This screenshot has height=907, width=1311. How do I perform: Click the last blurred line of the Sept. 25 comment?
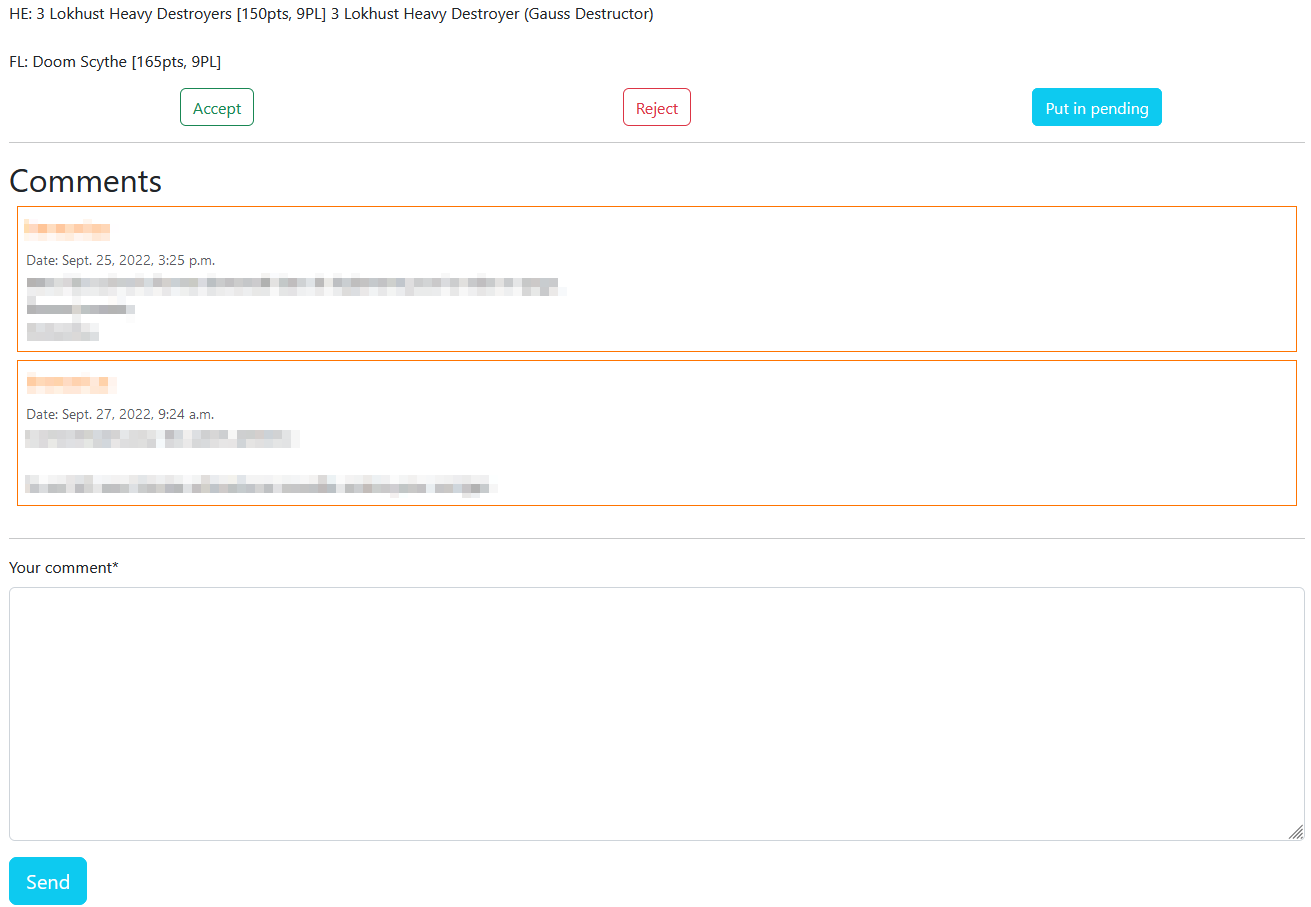(62, 330)
